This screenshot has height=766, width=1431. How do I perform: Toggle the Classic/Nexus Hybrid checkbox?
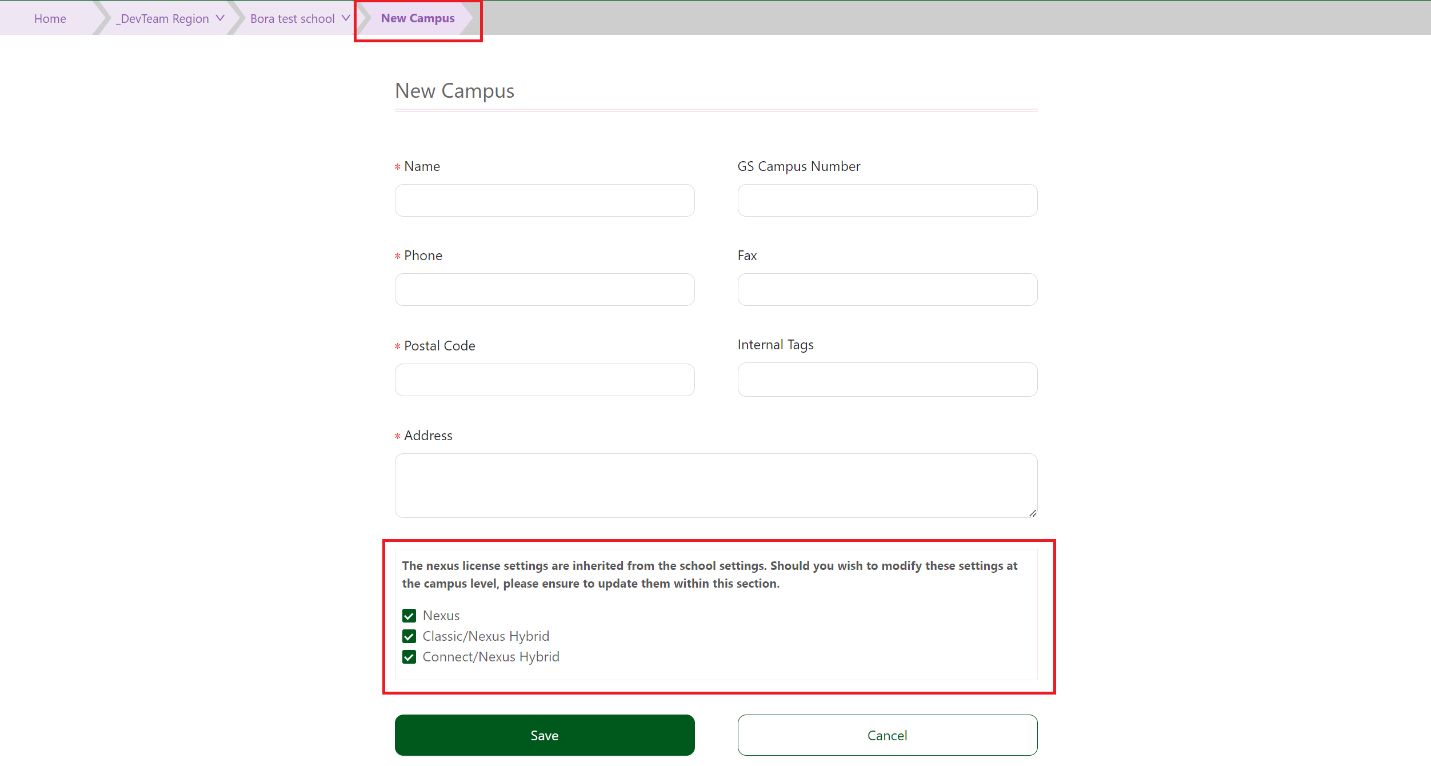[409, 636]
